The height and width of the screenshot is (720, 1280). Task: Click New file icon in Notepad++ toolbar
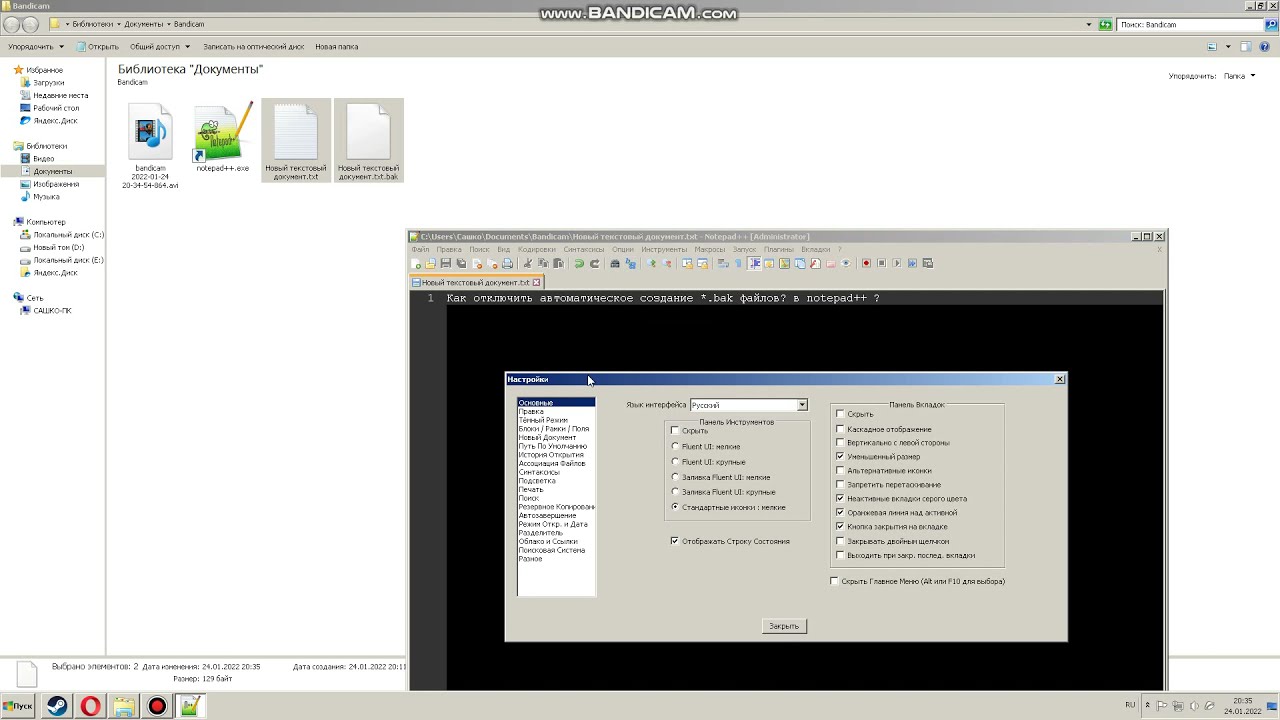point(416,263)
